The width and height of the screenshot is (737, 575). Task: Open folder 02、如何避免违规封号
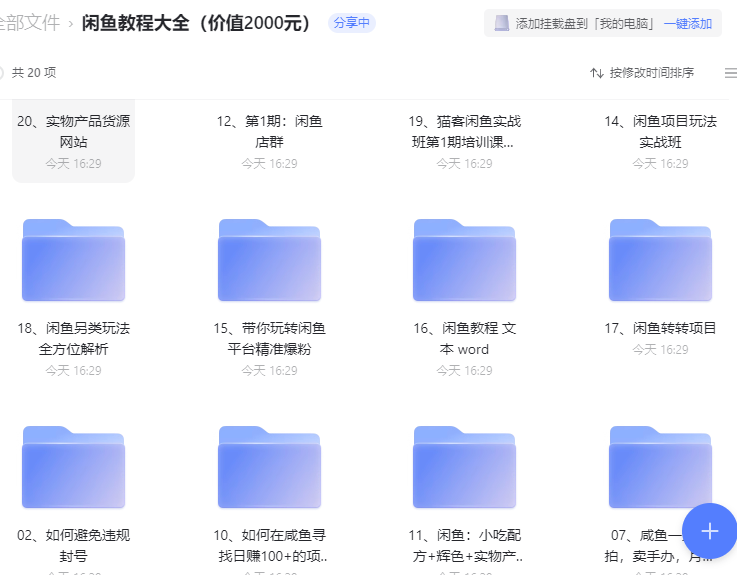point(73,467)
